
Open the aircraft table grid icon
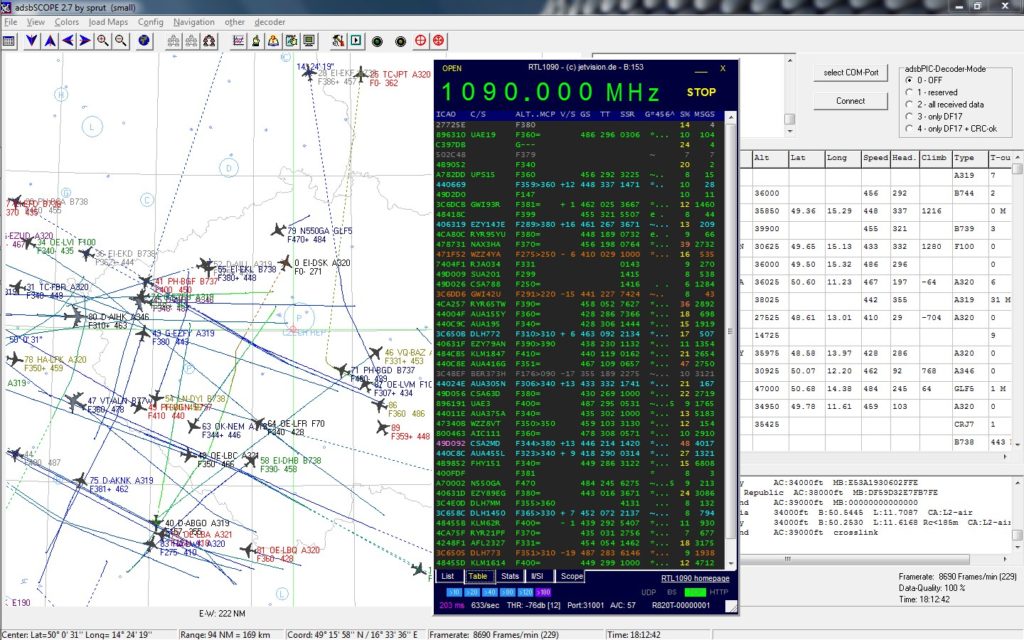[x=8, y=41]
